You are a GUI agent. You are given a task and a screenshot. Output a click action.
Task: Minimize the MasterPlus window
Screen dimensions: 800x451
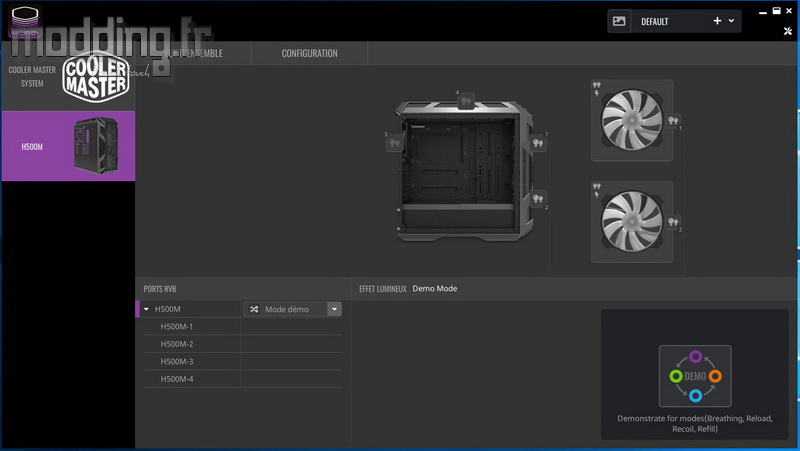763,12
